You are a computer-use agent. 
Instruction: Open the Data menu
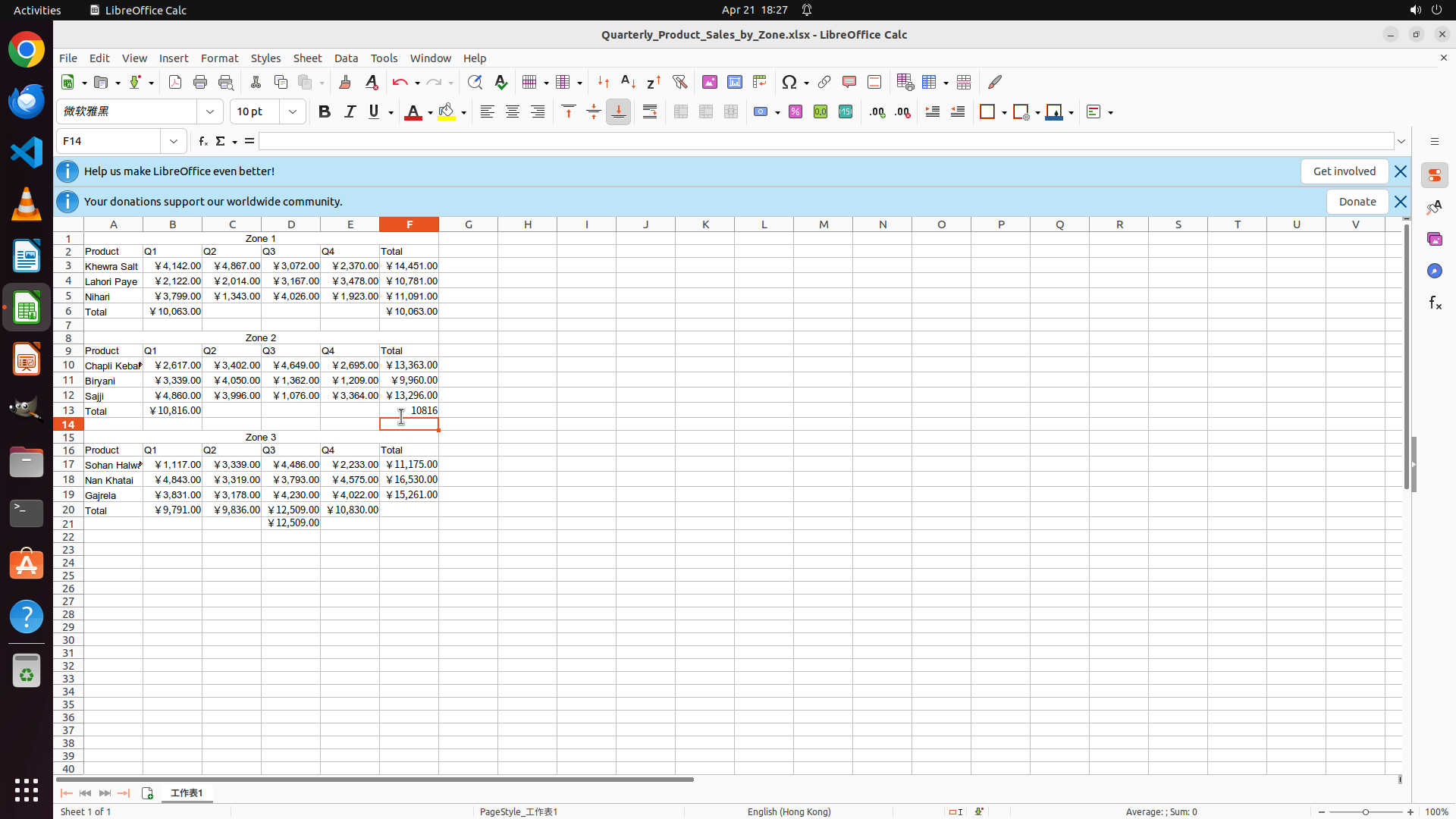click(346, 58)
